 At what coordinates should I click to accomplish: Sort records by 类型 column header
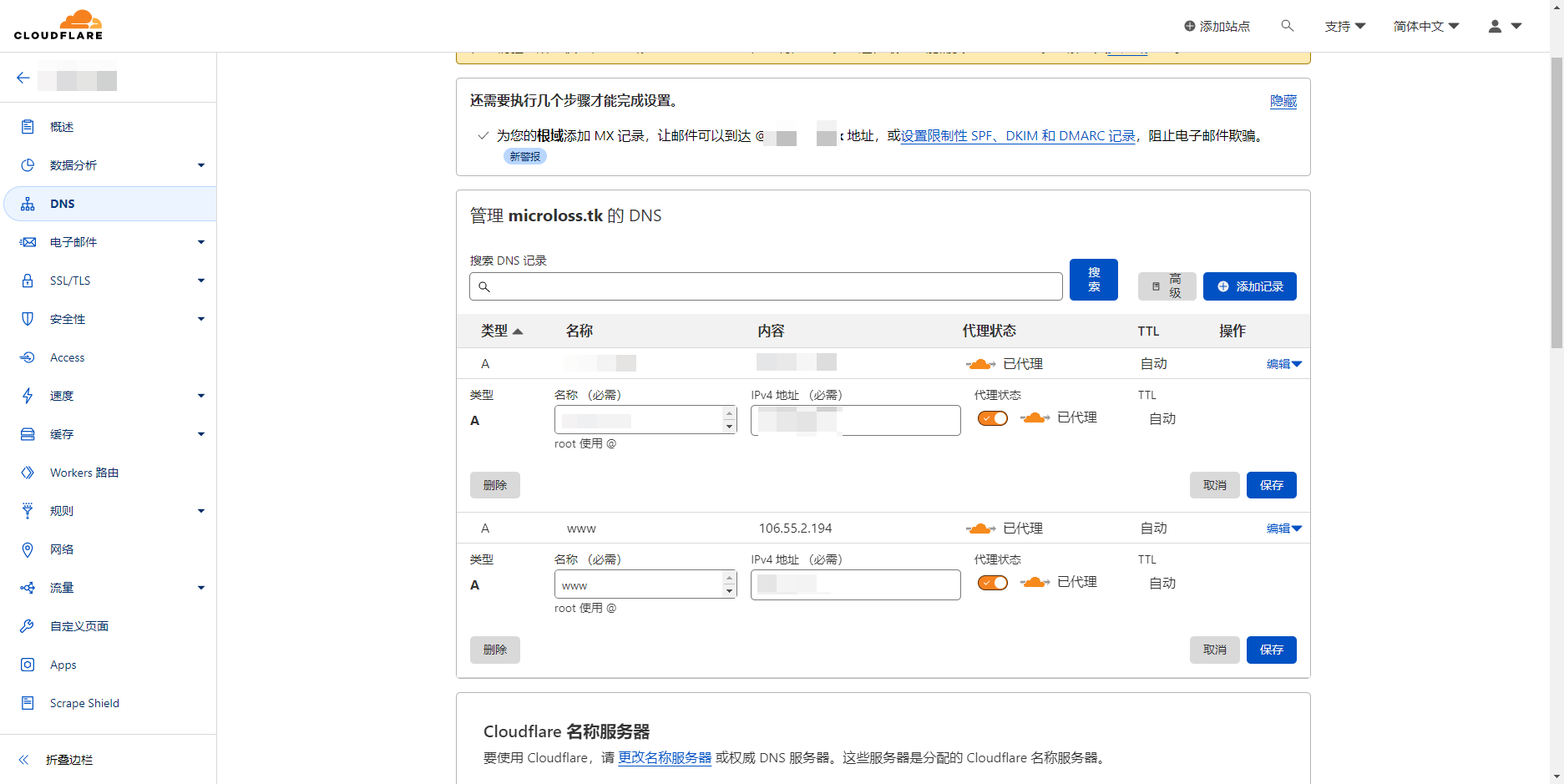pyautogui.click(x=502, y=331)
